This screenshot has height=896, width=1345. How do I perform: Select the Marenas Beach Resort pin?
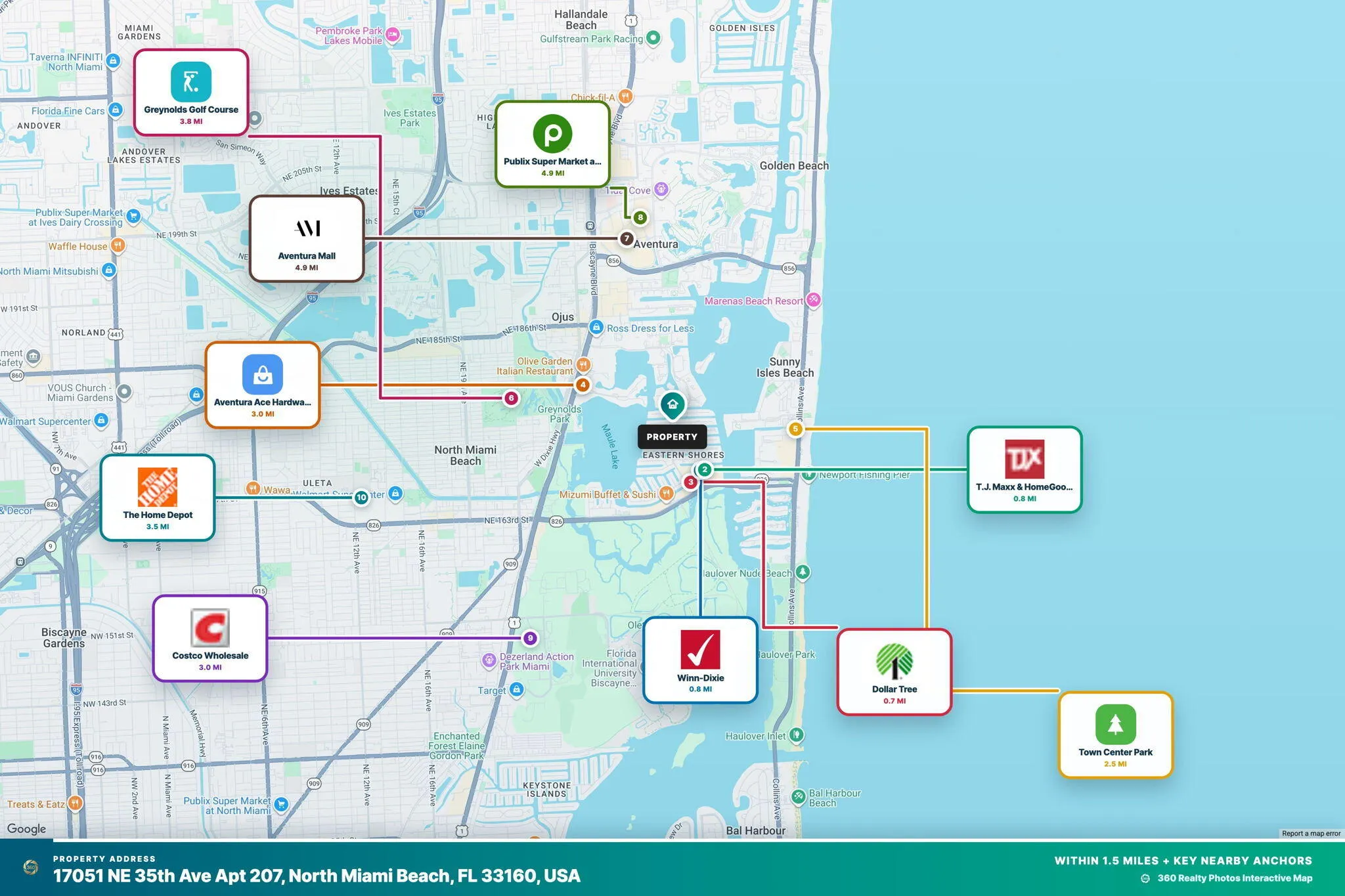814,300
